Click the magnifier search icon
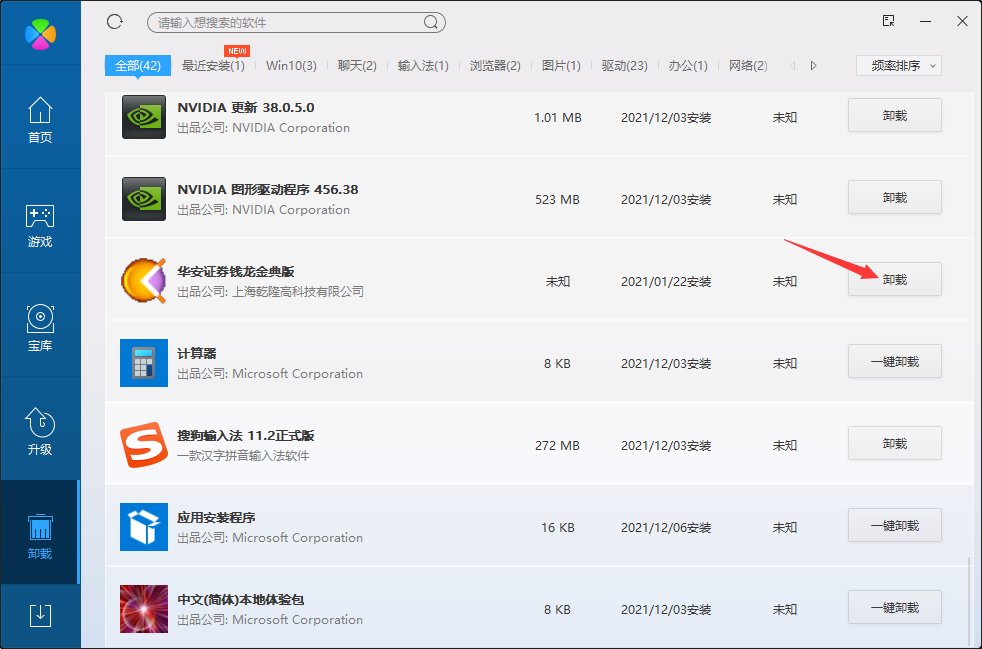The width and height of the screenshot is (982, 649). [x=430, y=23]
